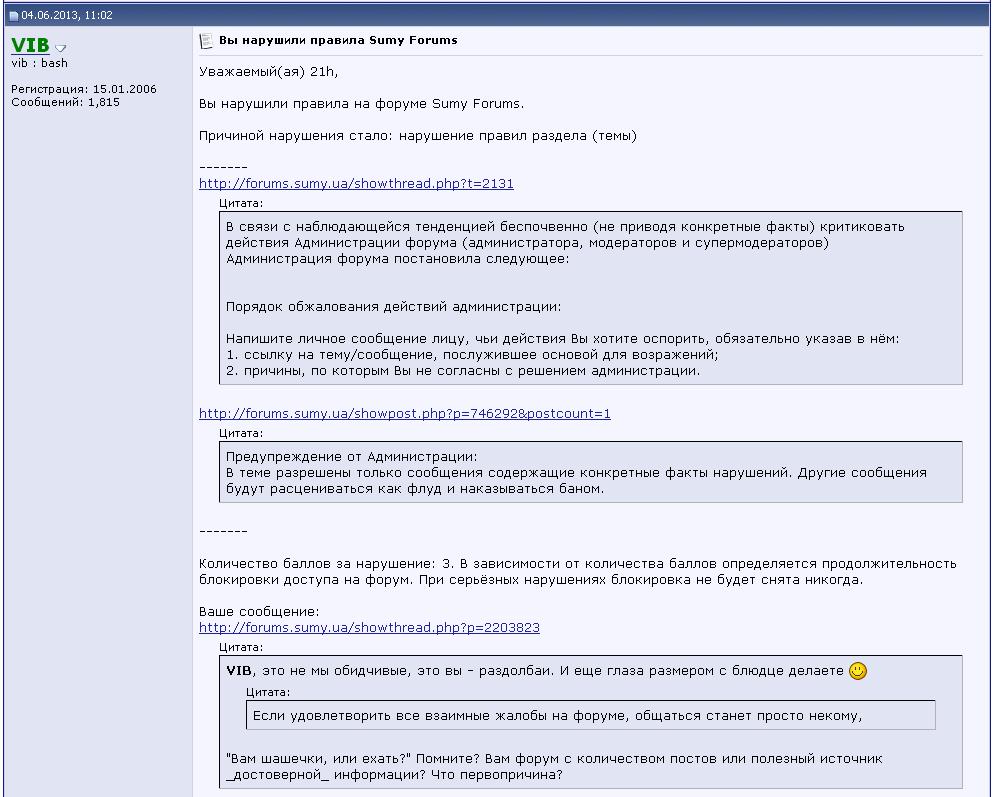Image resolution: width=999 pixels, height=797 pixels.
Task: Click the yellow smiley emoticon in quoted message
Action: [857, 671]
